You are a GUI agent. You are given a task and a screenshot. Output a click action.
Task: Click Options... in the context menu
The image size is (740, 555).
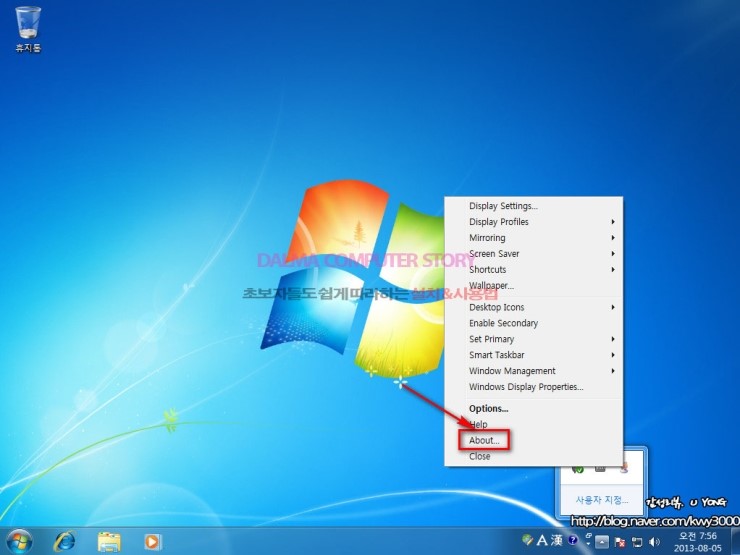point(489,408)
